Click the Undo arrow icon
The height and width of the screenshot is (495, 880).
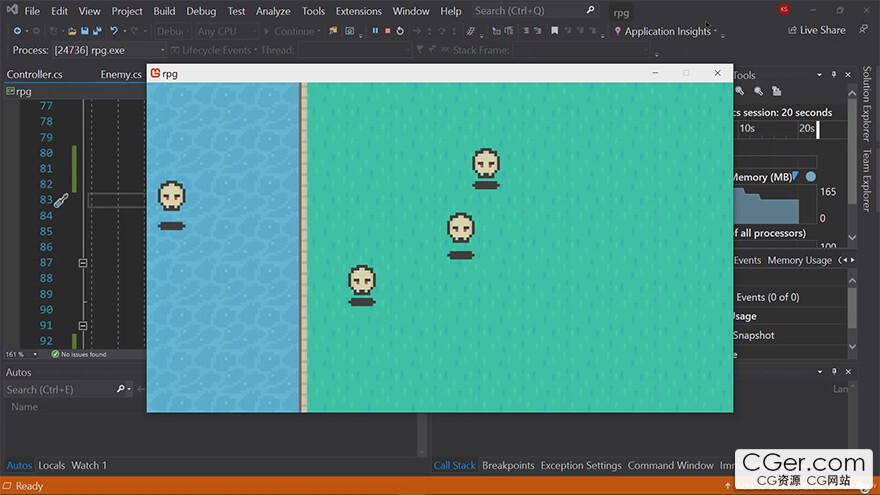click(113, 31)
